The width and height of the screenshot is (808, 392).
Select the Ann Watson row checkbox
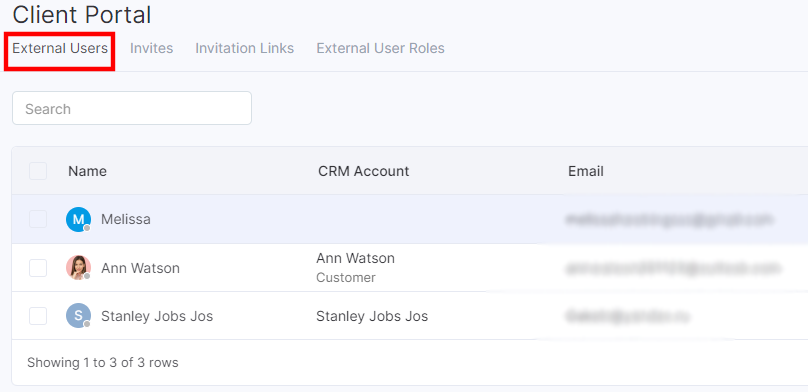tap(38, 268)
